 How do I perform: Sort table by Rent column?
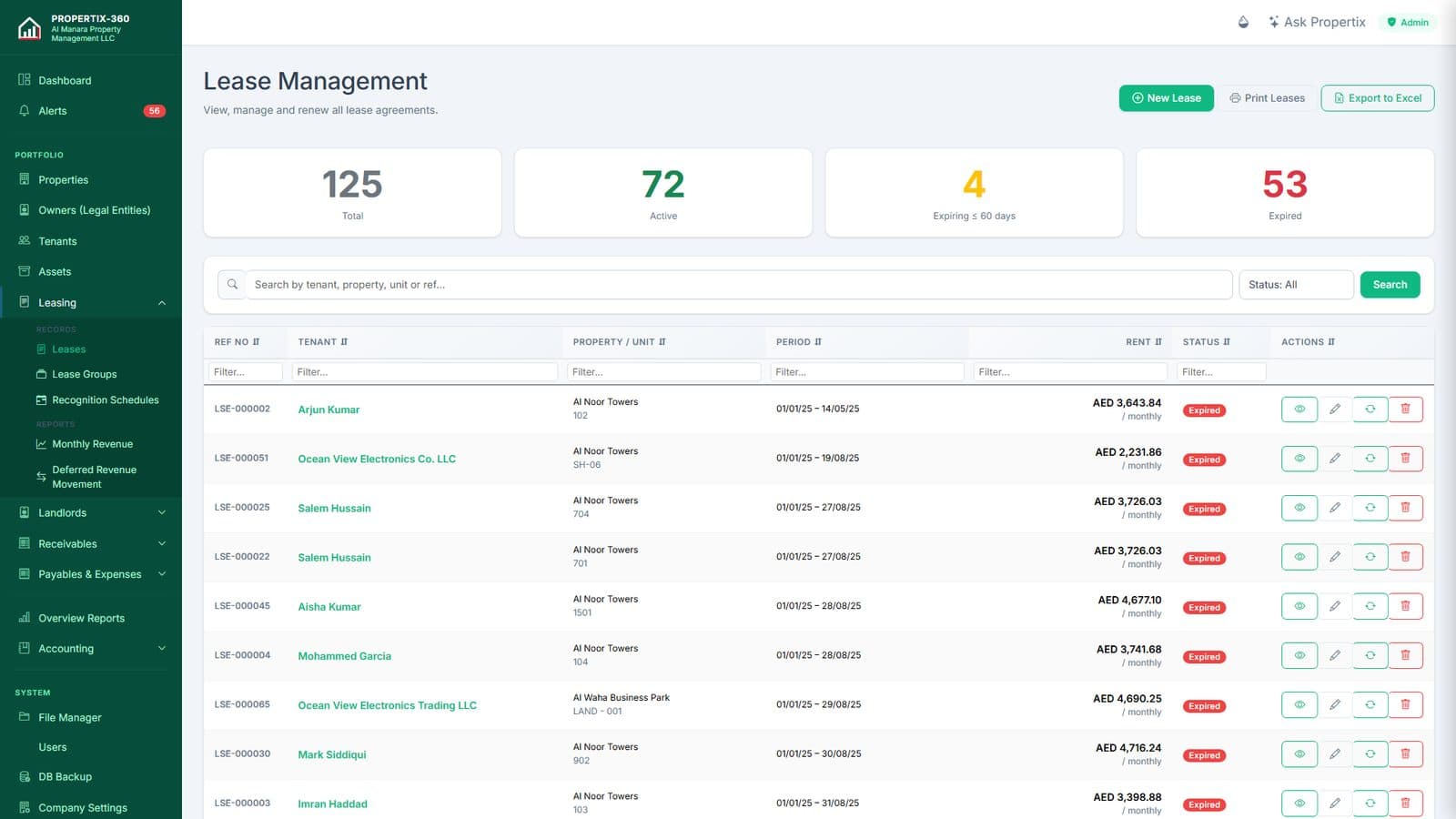tap(1143, 342)
